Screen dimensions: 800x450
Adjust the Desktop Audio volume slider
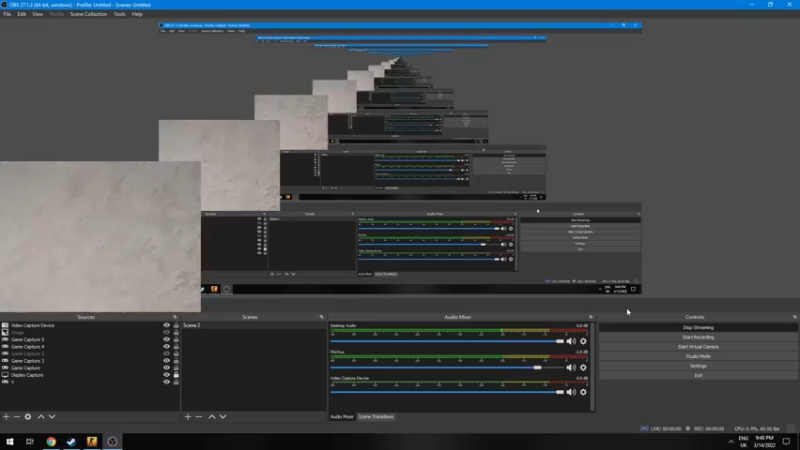click(x=447, y=341)
